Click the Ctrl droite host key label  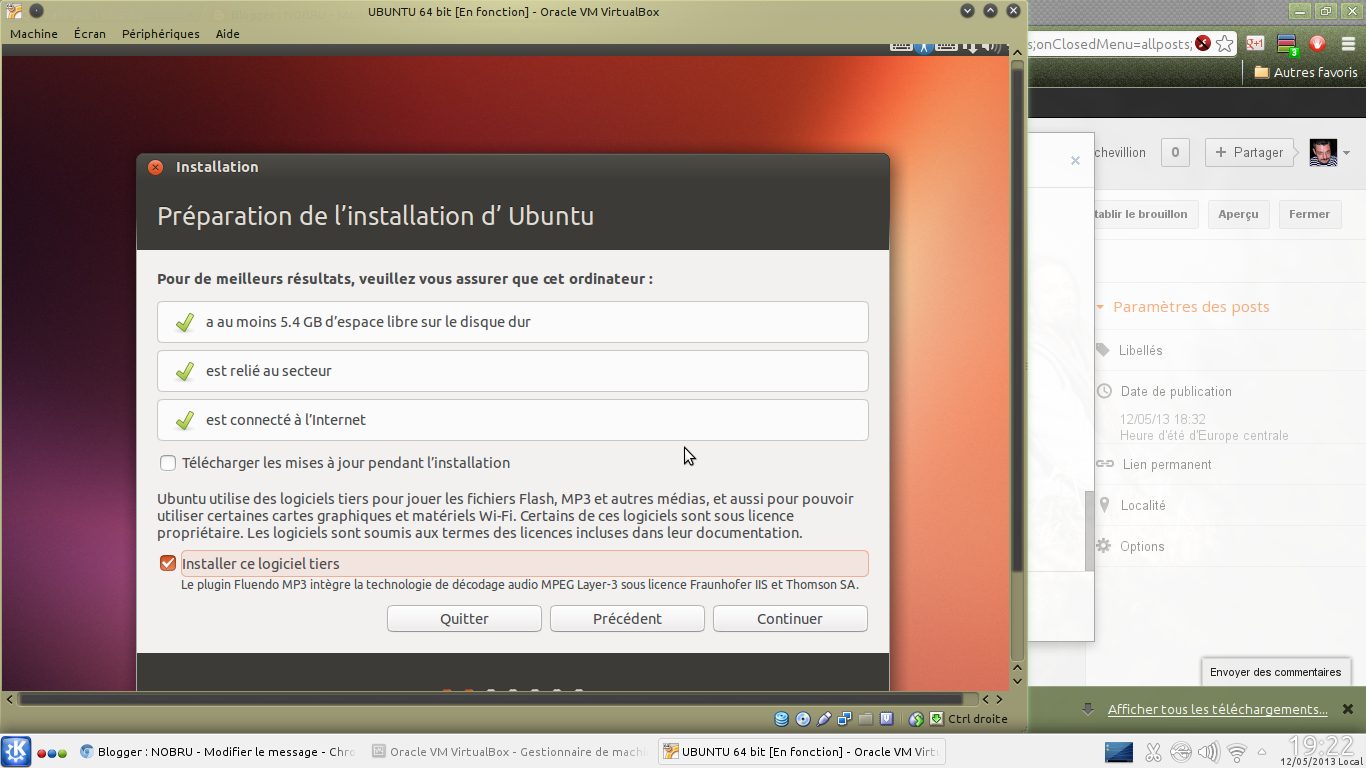(x=978, y=719)
